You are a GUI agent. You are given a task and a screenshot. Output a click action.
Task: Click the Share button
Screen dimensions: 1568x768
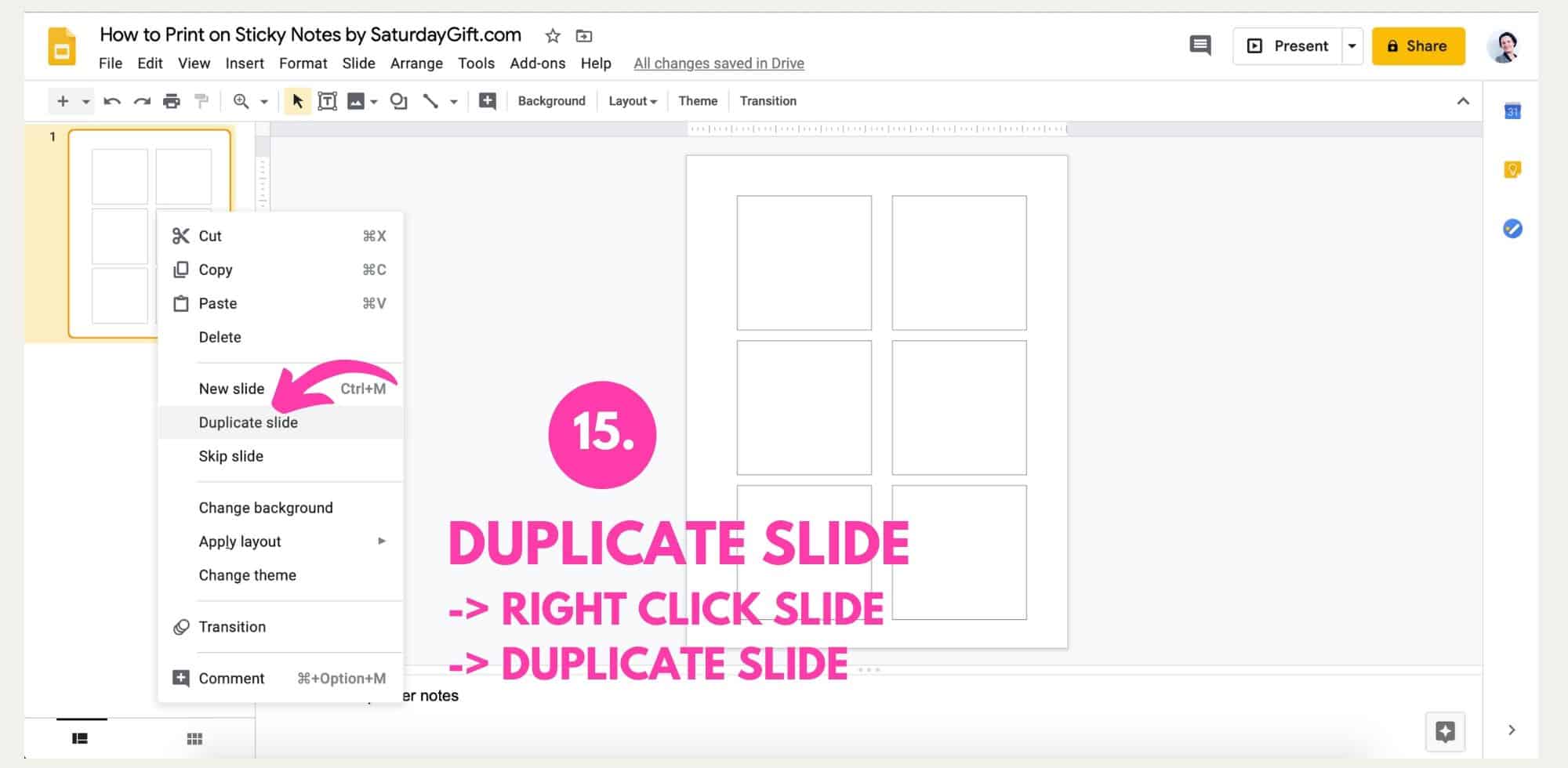click(1418, 45)
